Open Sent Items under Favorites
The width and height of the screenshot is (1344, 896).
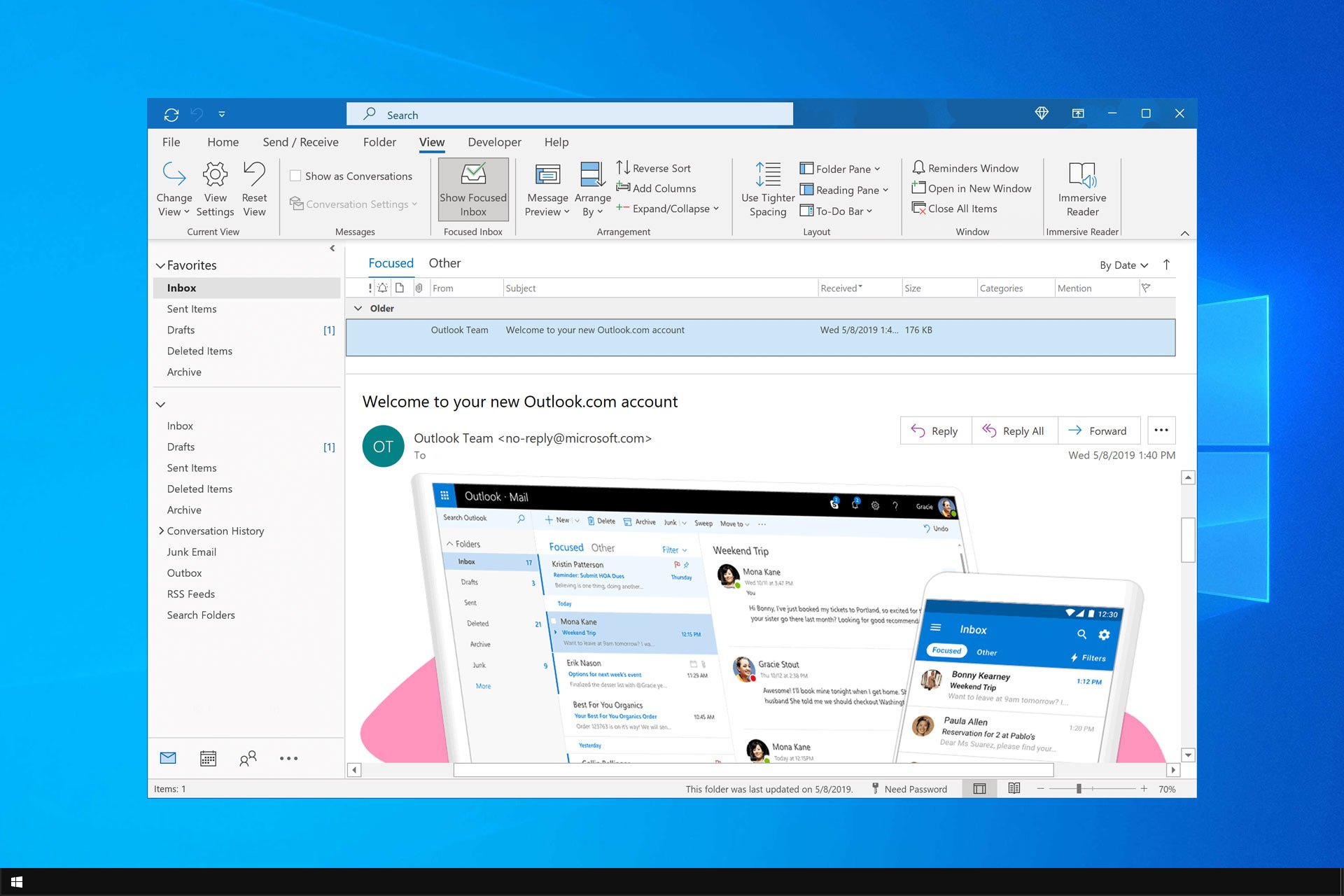coord(246,309)
